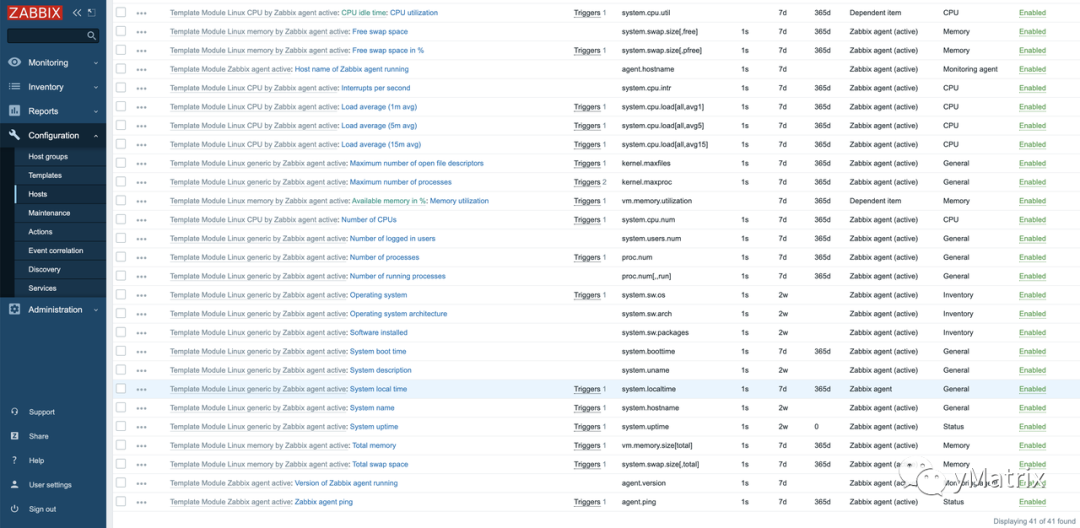Open Maintenance under Configuration
Screen dimensions: 1080x528
[49, 213]
